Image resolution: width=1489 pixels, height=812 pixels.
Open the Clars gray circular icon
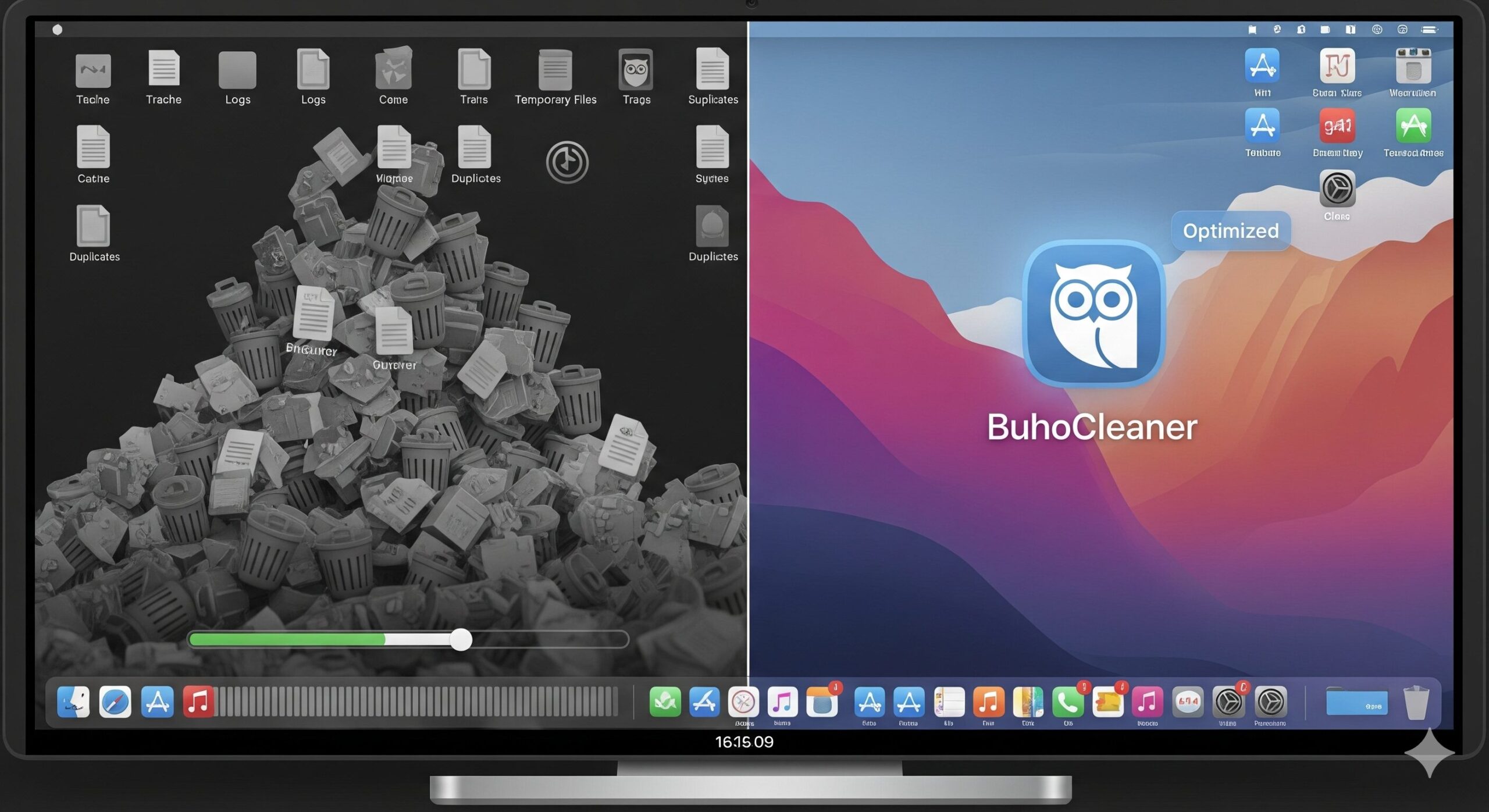(1337, 188)
